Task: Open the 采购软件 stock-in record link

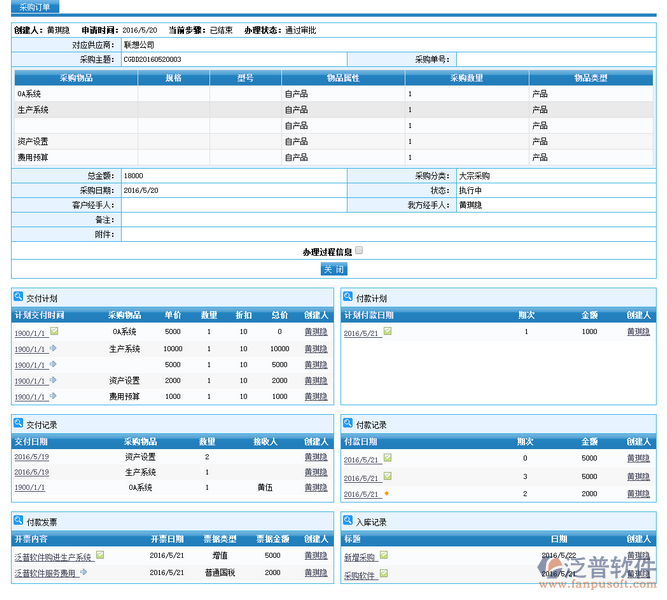Action: click(x=359, y=576)
